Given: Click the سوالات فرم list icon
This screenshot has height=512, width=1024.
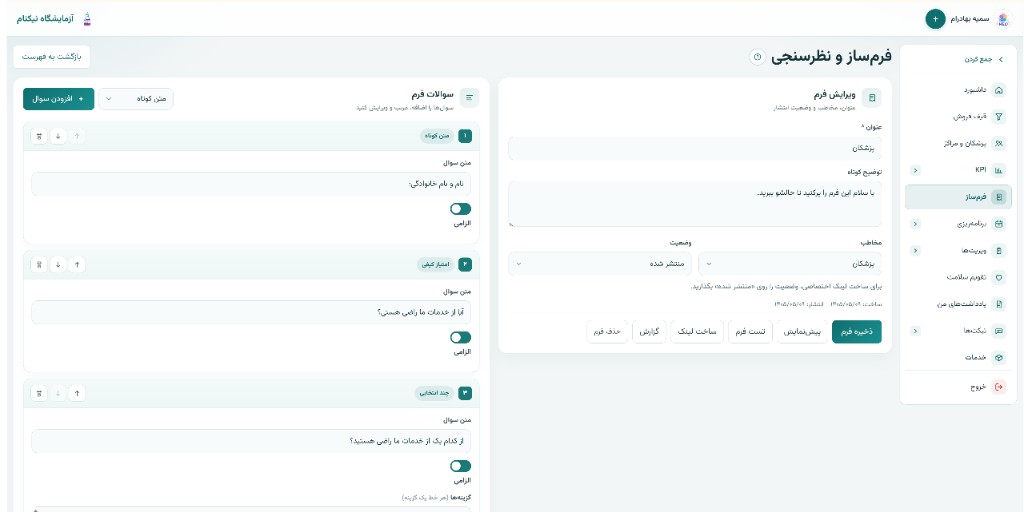Looking at the screenshot, I should pos(470,98).
